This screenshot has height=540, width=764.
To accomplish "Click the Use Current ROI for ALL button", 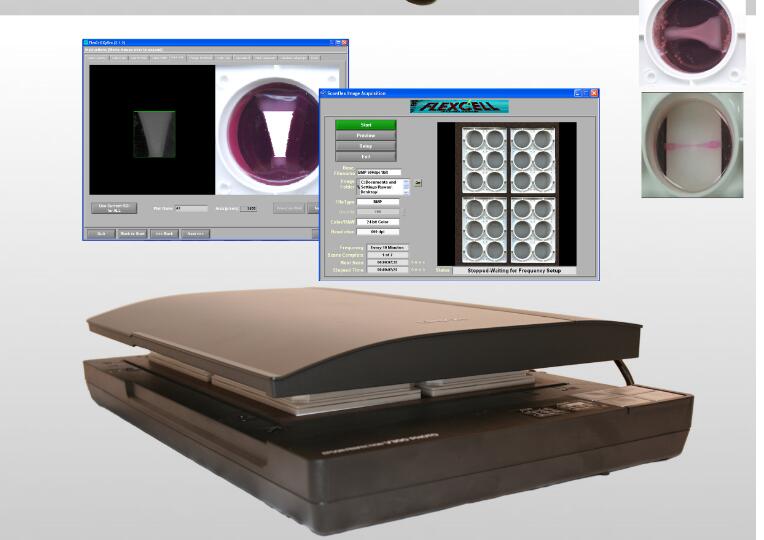I will pyautogui.click(x=113, y=209).
